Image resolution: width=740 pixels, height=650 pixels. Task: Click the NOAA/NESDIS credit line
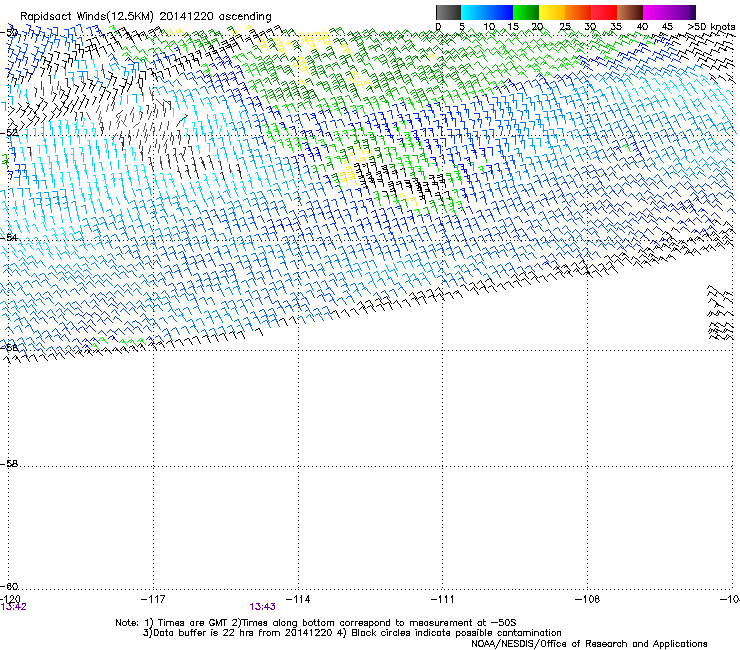589,644
